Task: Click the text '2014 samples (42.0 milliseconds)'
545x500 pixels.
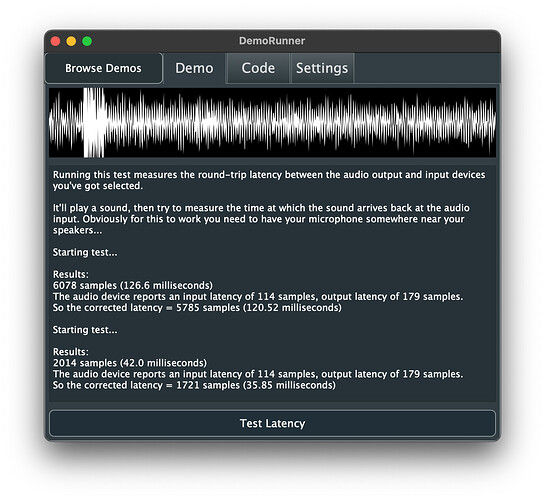Action: [x=130, y=363]
